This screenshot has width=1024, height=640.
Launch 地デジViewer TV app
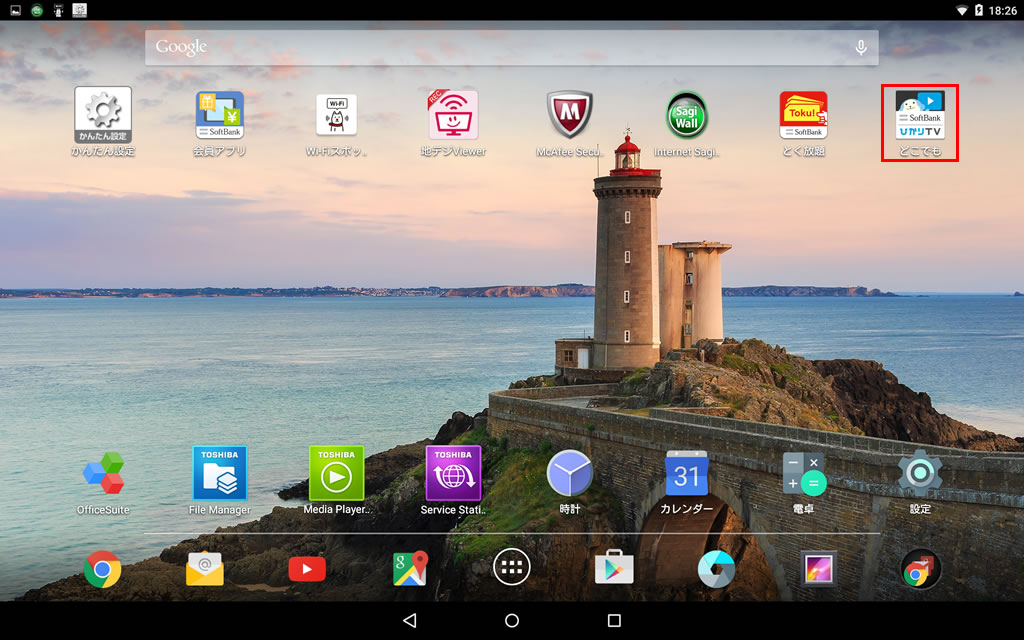(x=453, y=115)
